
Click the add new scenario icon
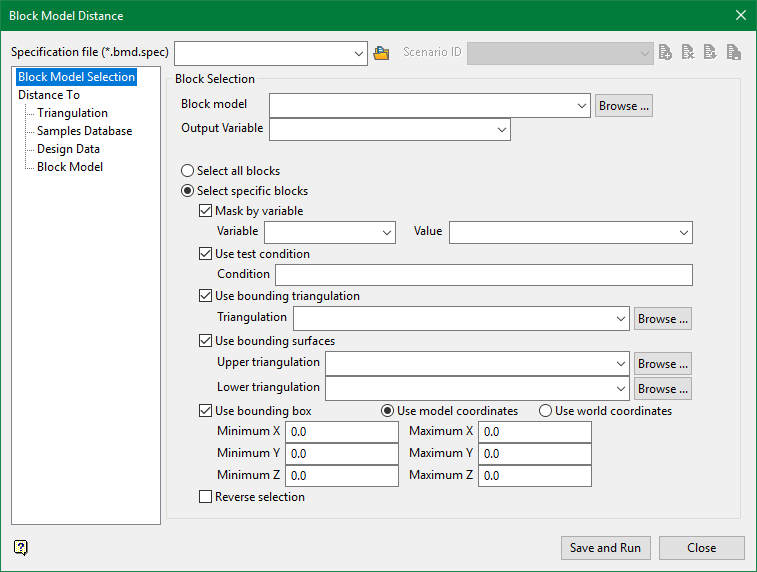[665, 53]
